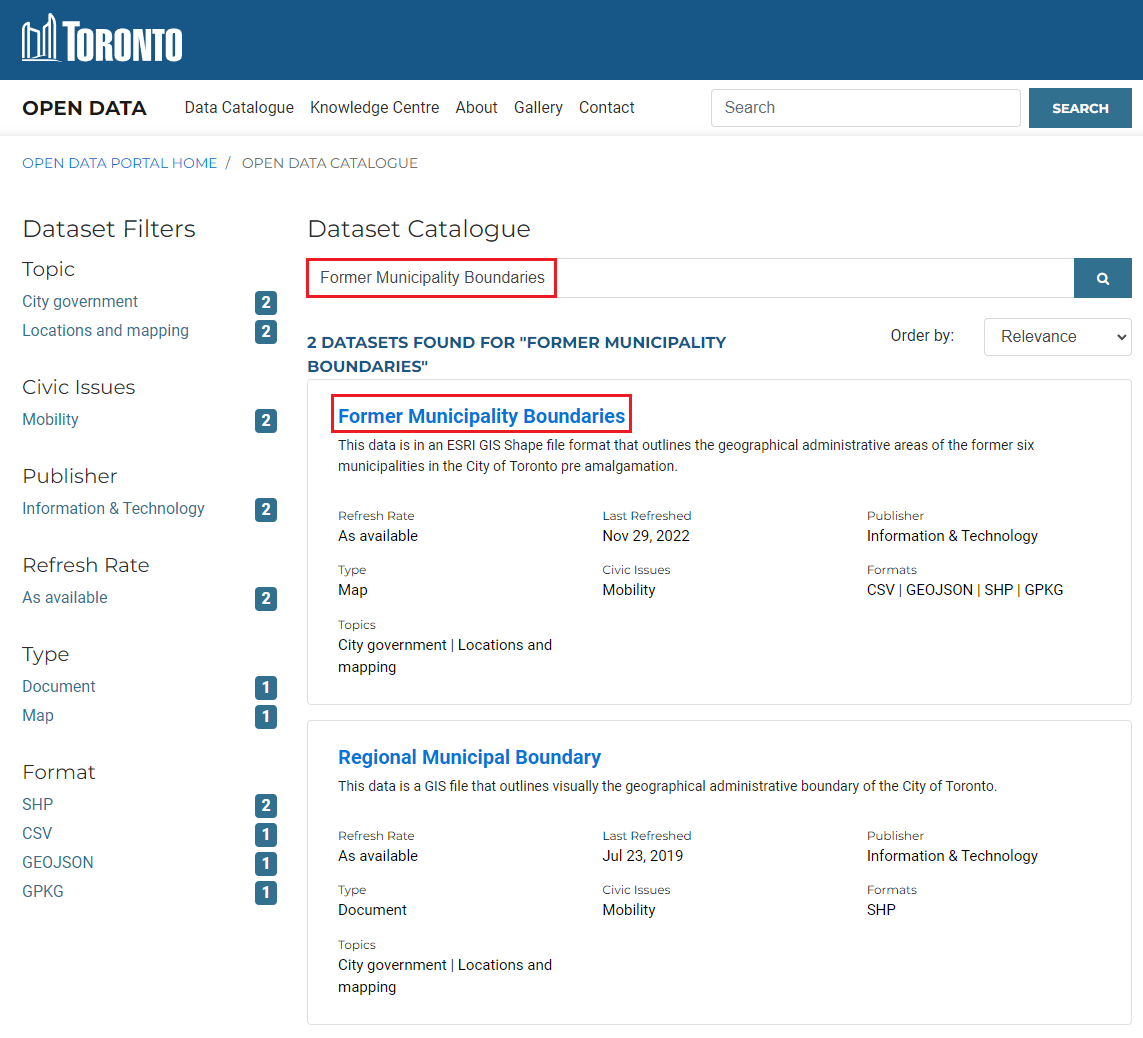The image size is (1143, 1038).
Task: Focus the top Search input field
Action: [865, 108]
